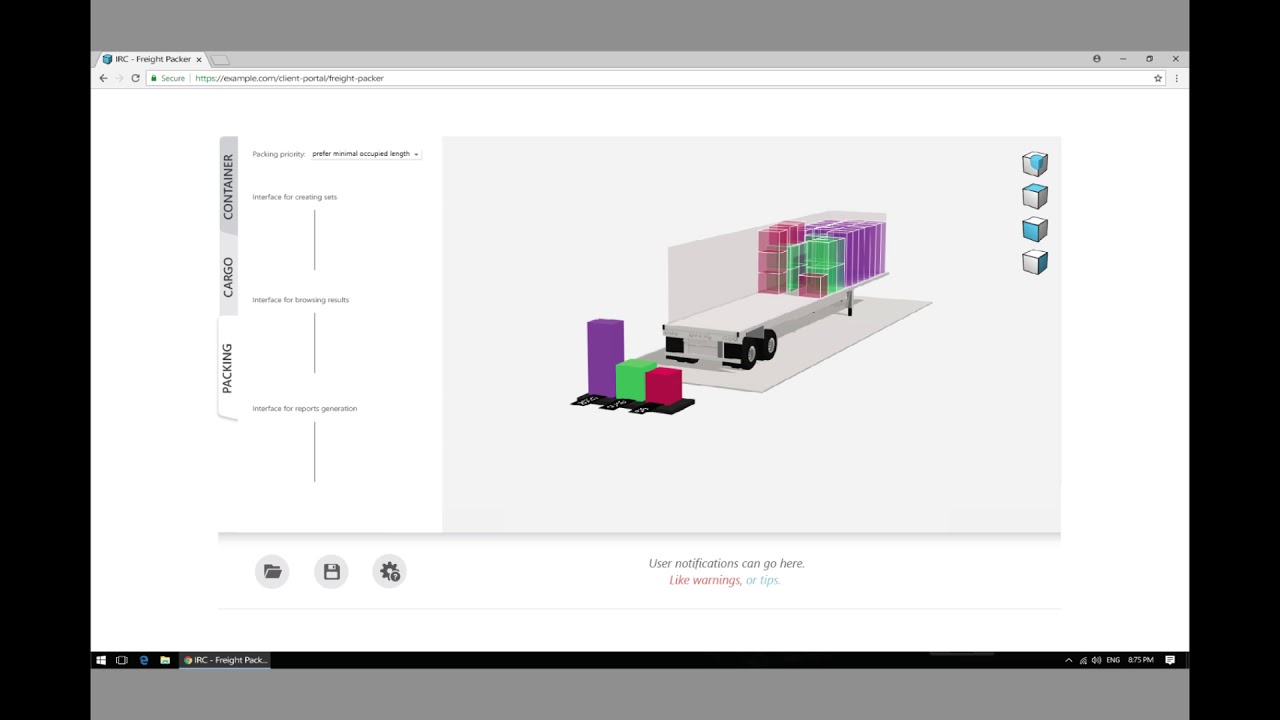Click the address bar URL field
The height and width of the screenshot is (720, 1280).
click(x=656, y=78)
